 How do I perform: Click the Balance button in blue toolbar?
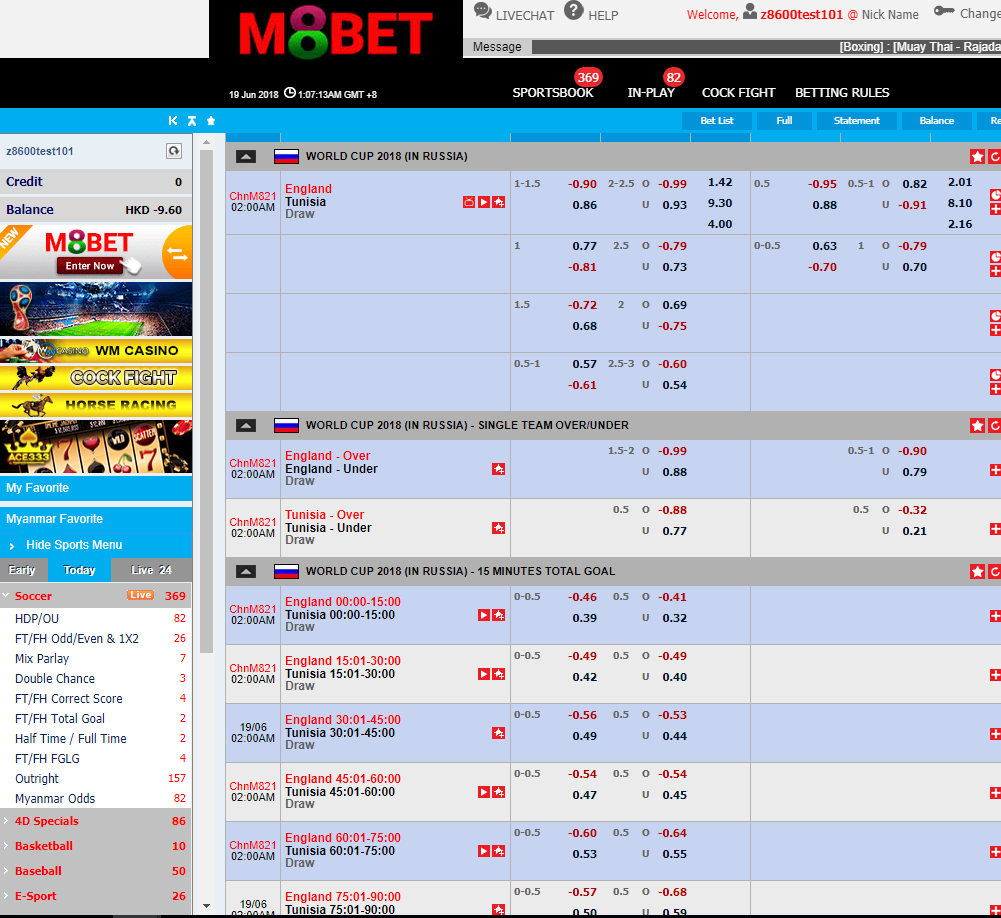(937, 121)
